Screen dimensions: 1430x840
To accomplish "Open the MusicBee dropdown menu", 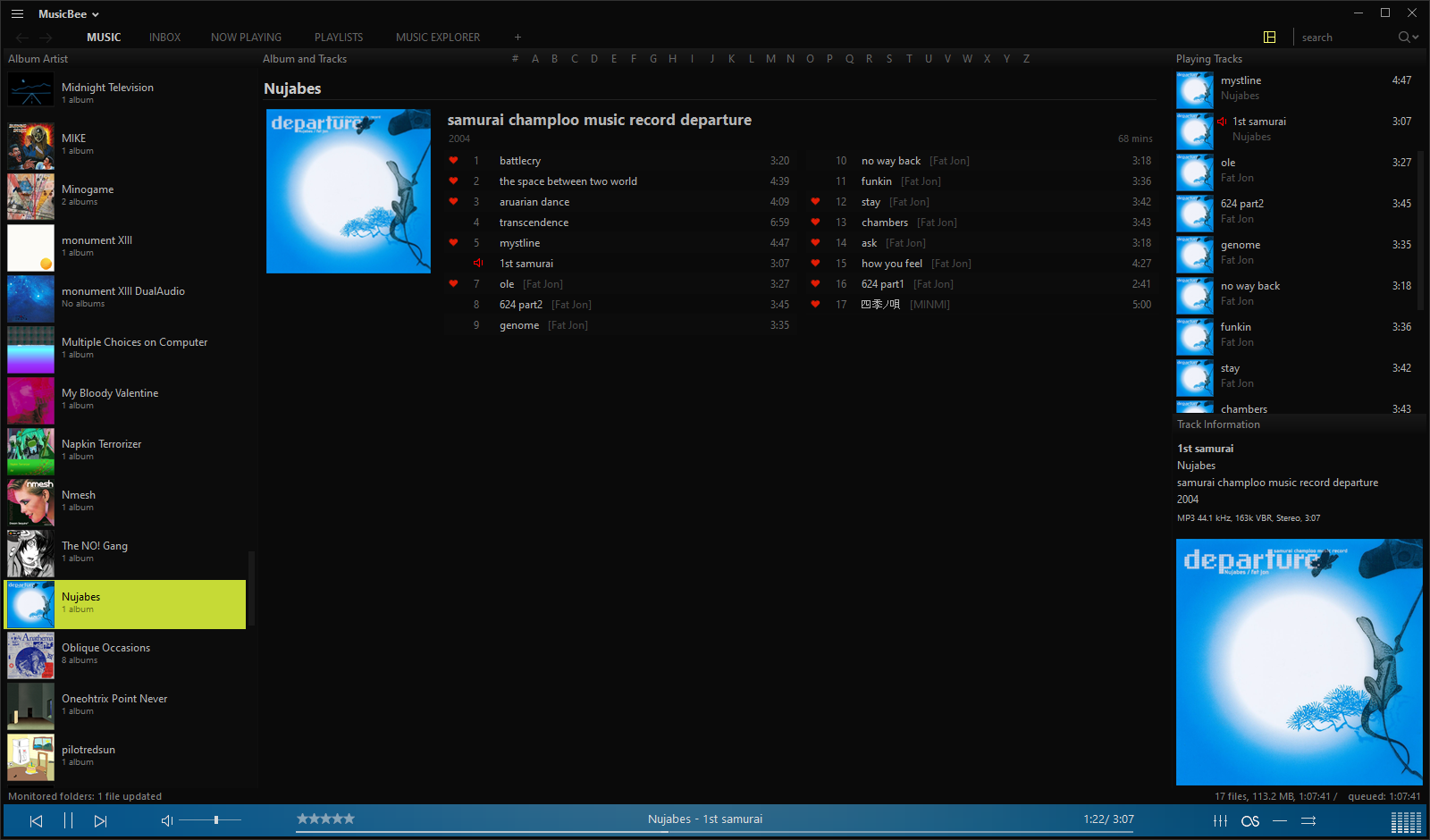I will 69,14.
